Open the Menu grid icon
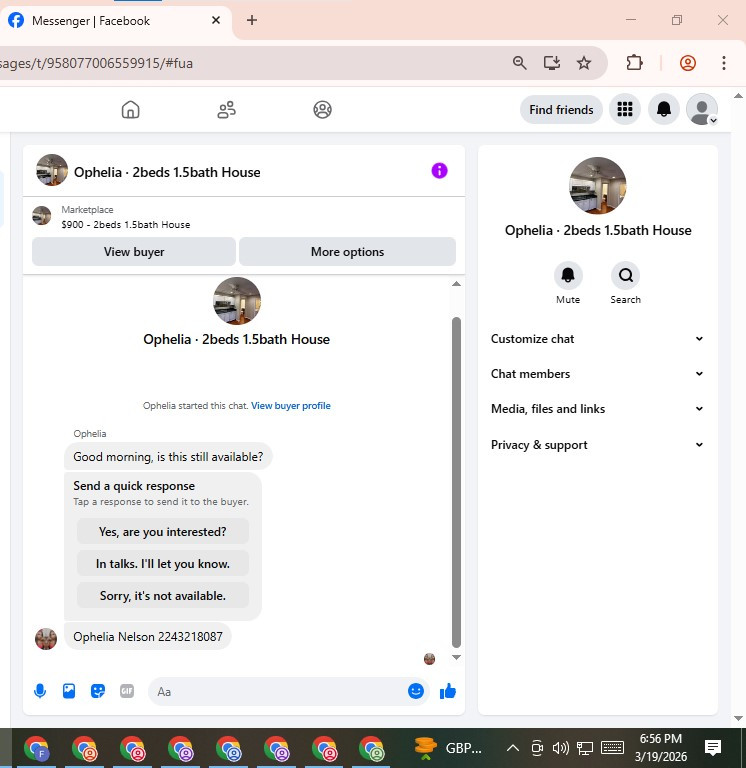 625,109
